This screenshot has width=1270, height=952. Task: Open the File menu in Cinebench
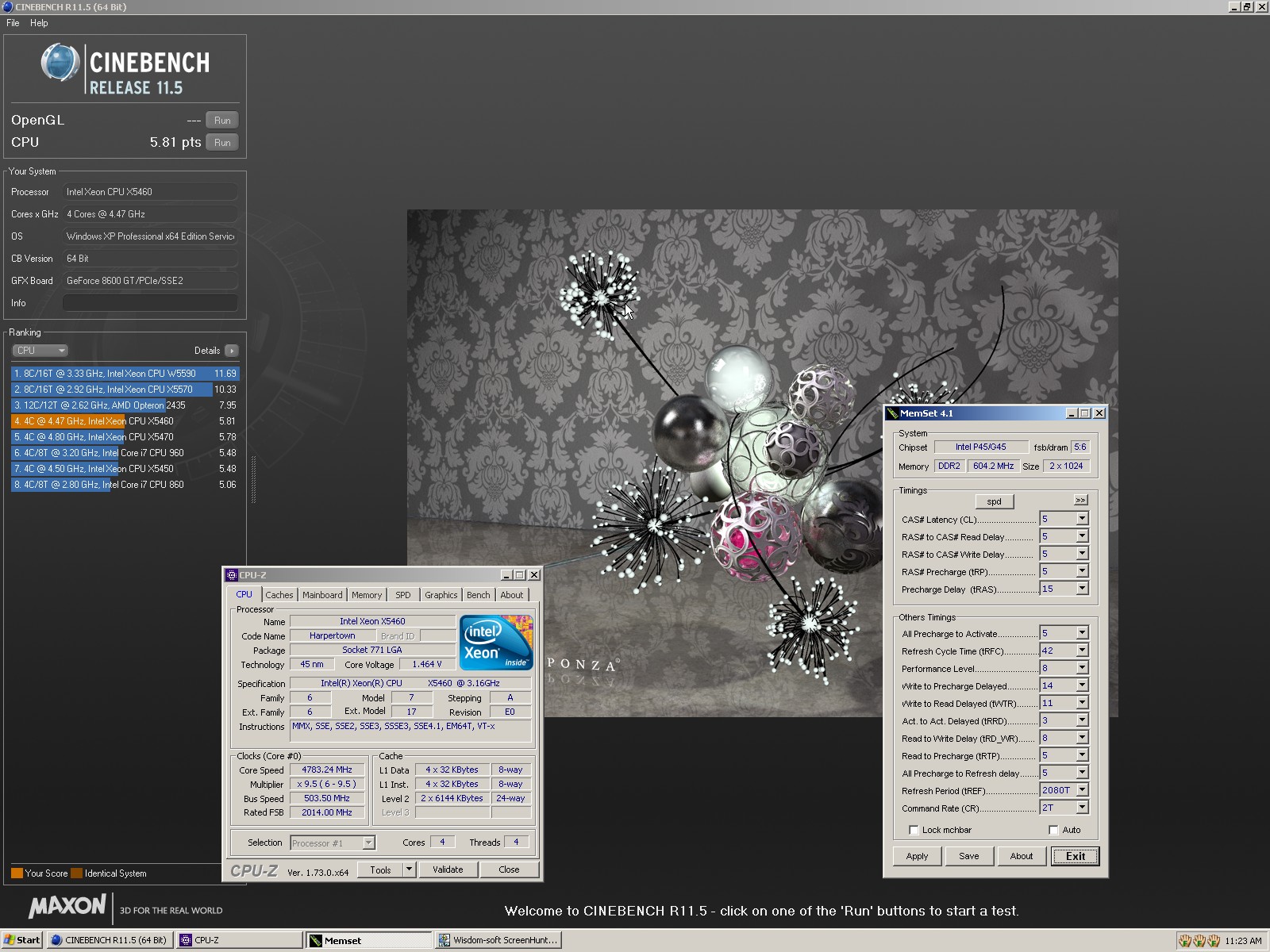tap(13, 23)
